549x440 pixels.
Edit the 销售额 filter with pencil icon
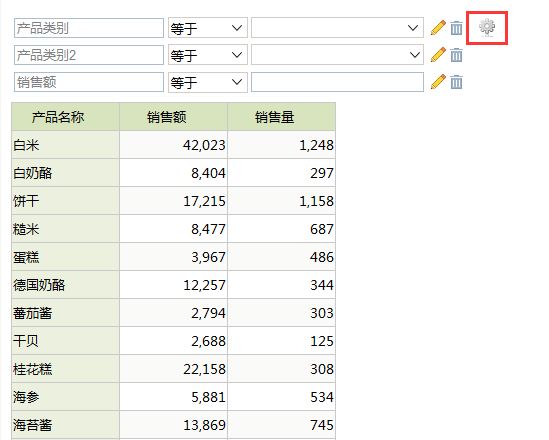pos(438,82)
